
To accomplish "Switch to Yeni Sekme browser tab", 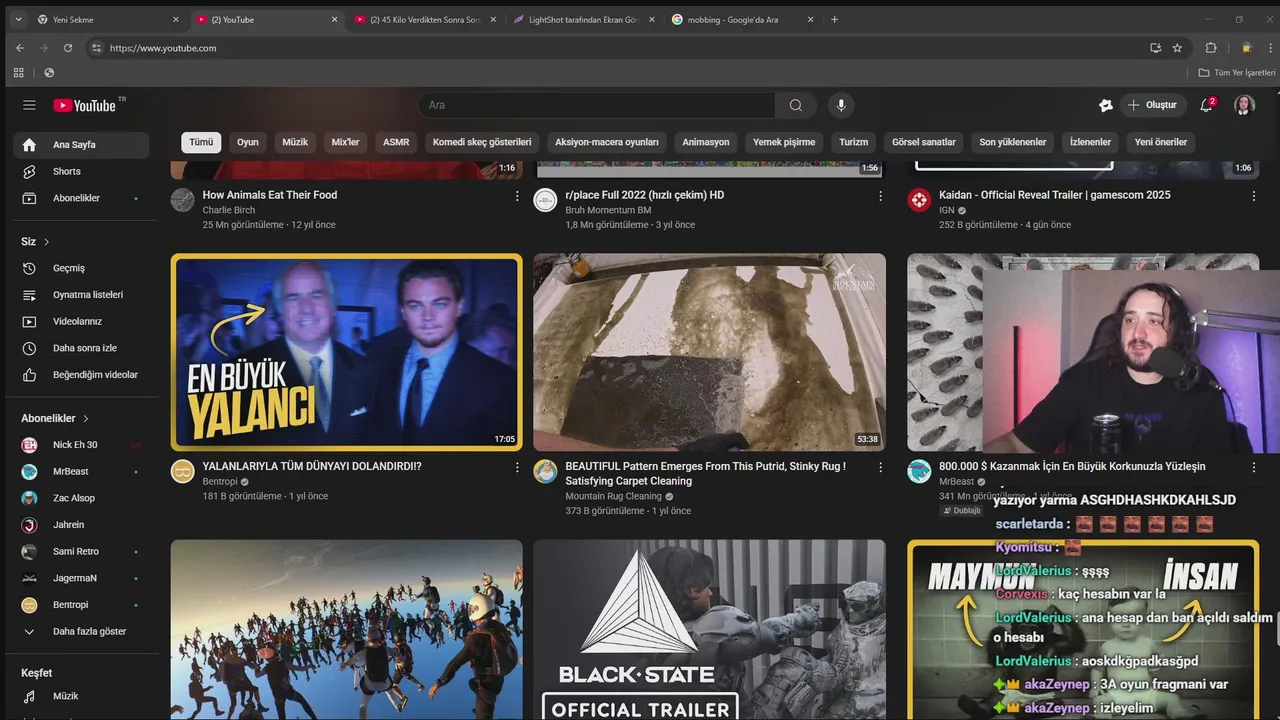I will click(x=106, y=19).
